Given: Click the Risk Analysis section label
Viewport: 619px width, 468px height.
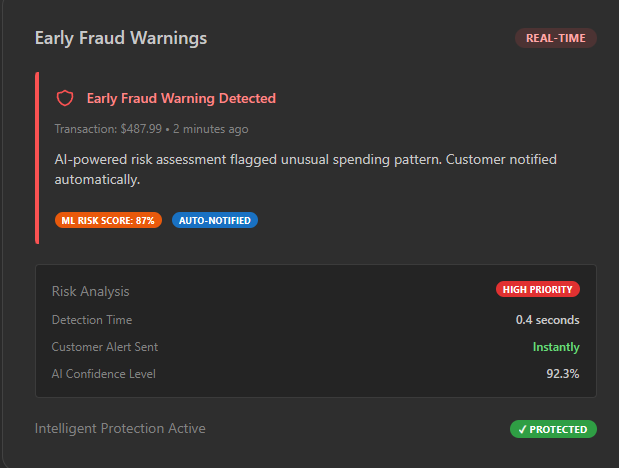Looking at the screenshot, I should coord(90,291).
